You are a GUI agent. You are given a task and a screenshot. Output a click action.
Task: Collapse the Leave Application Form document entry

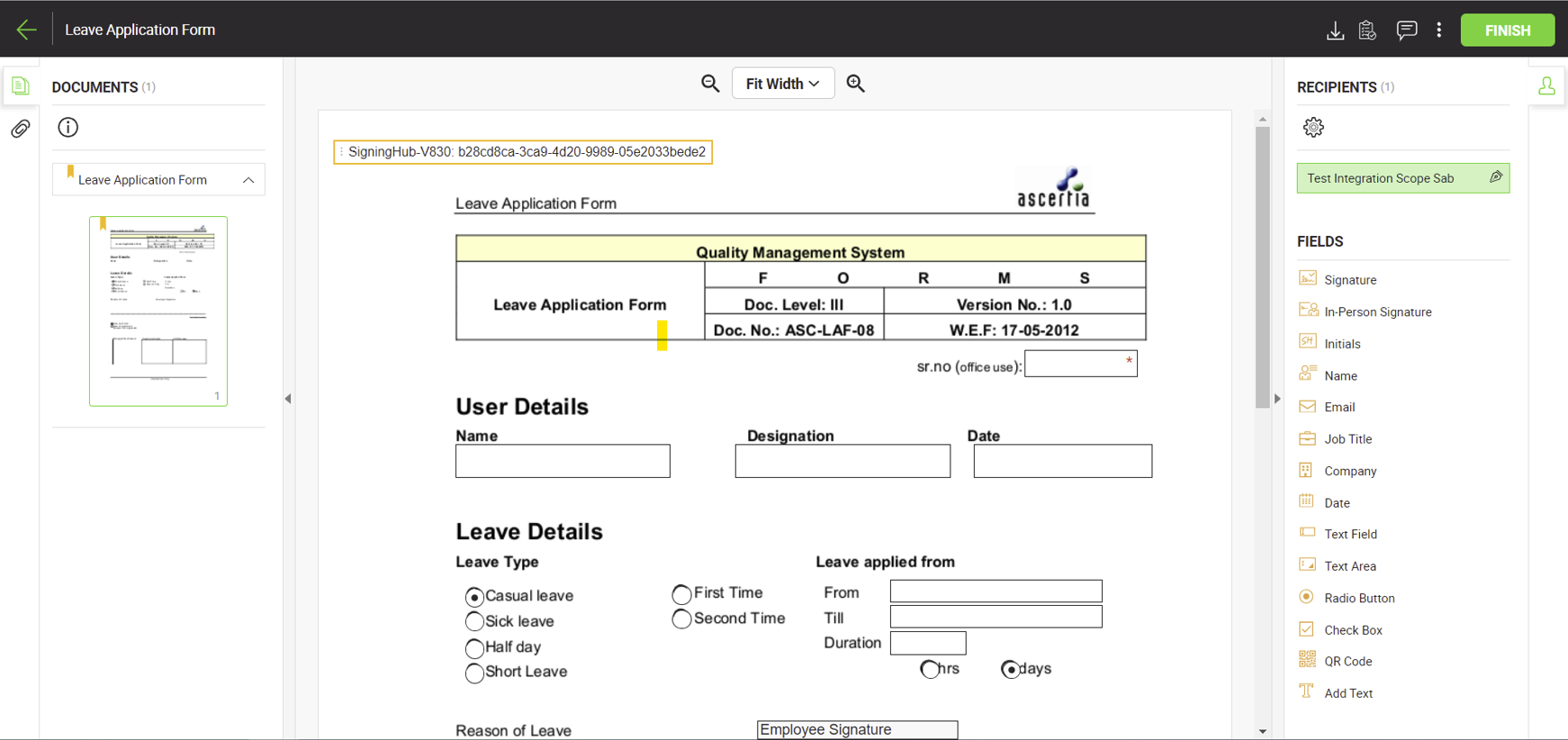pos(248,180)
